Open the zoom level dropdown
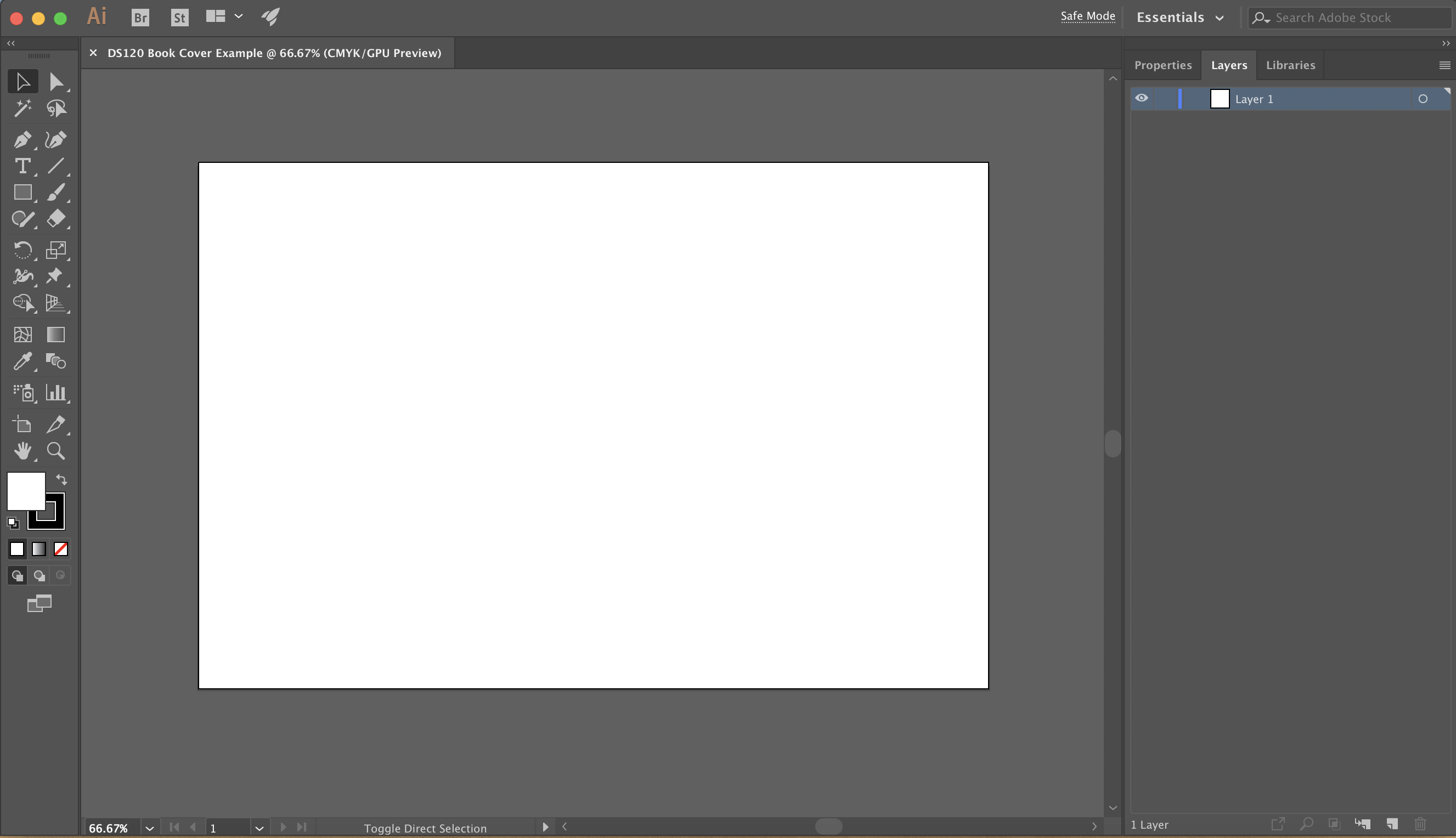This screenshot has width=1456, height=838. coord(149,828)
